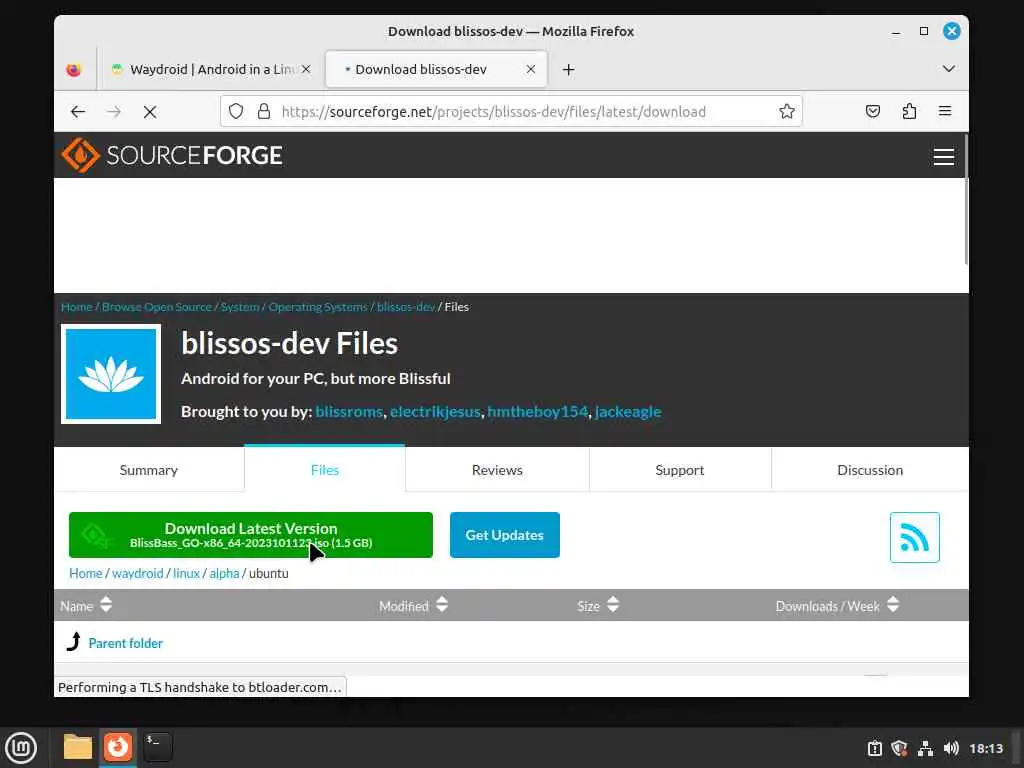
Task: Visit the hmtheboy154 author profile
Action: tap(537, 412)
